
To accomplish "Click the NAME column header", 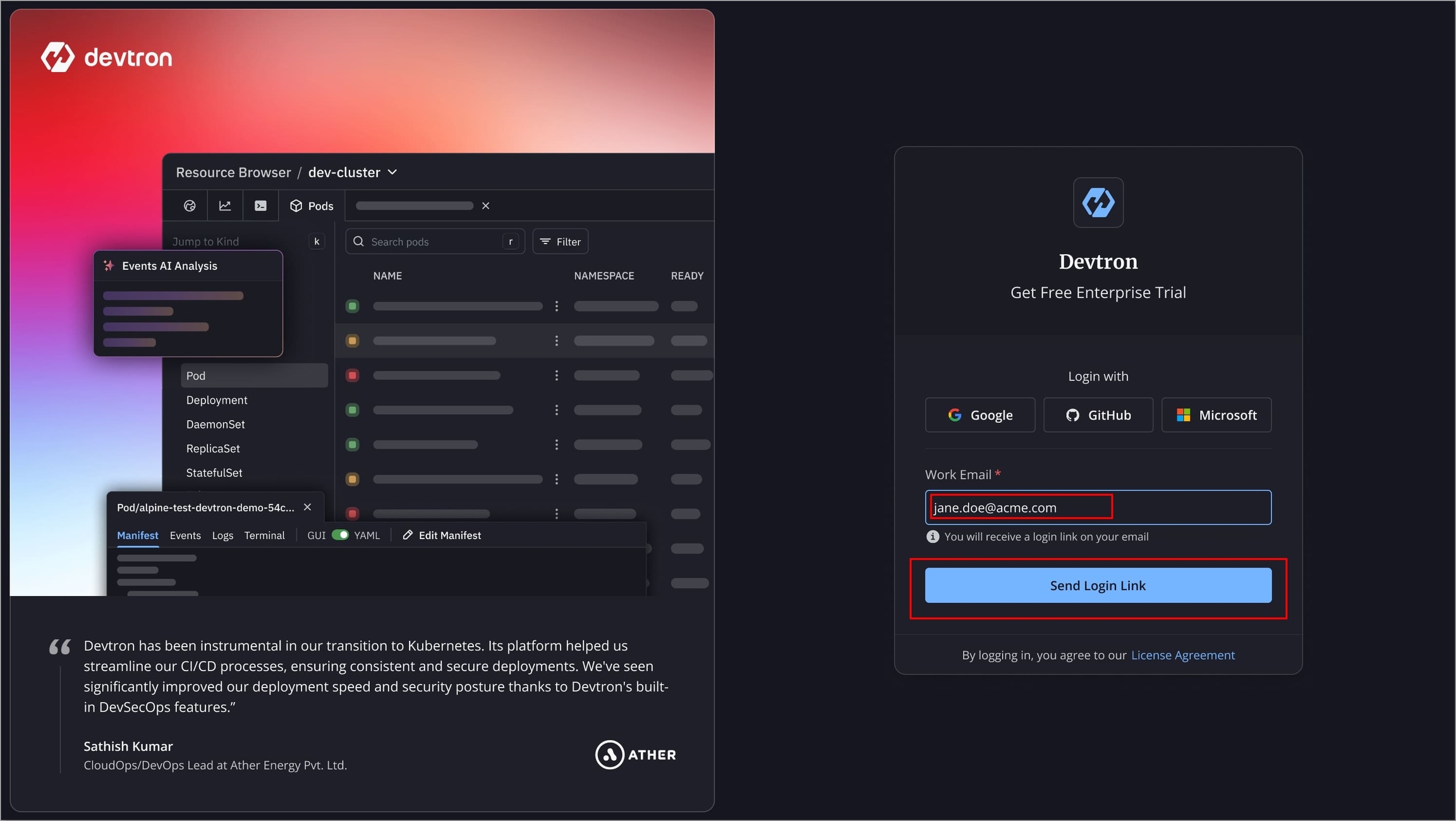I will (387, 276).
